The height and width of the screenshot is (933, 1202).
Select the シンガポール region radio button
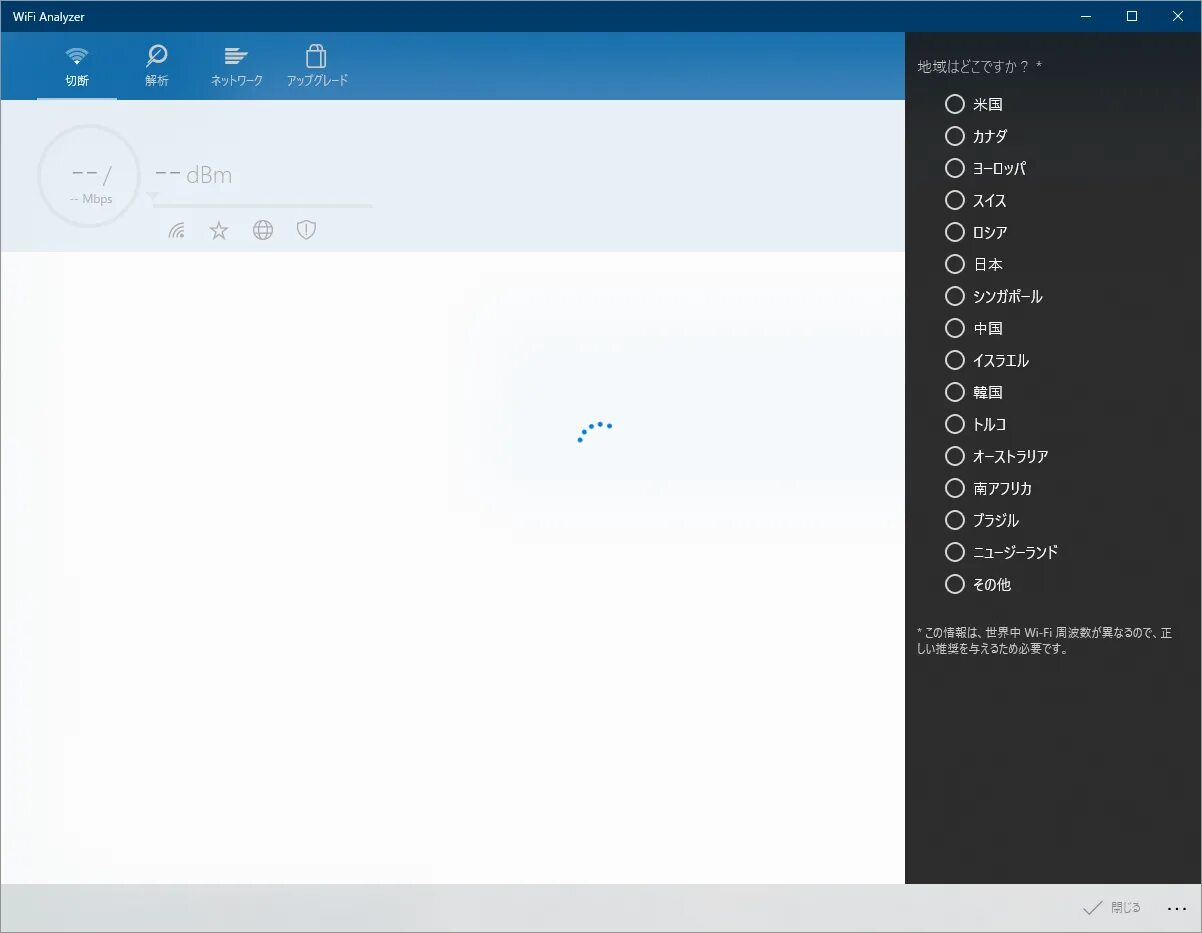click(x=955, y=296)
